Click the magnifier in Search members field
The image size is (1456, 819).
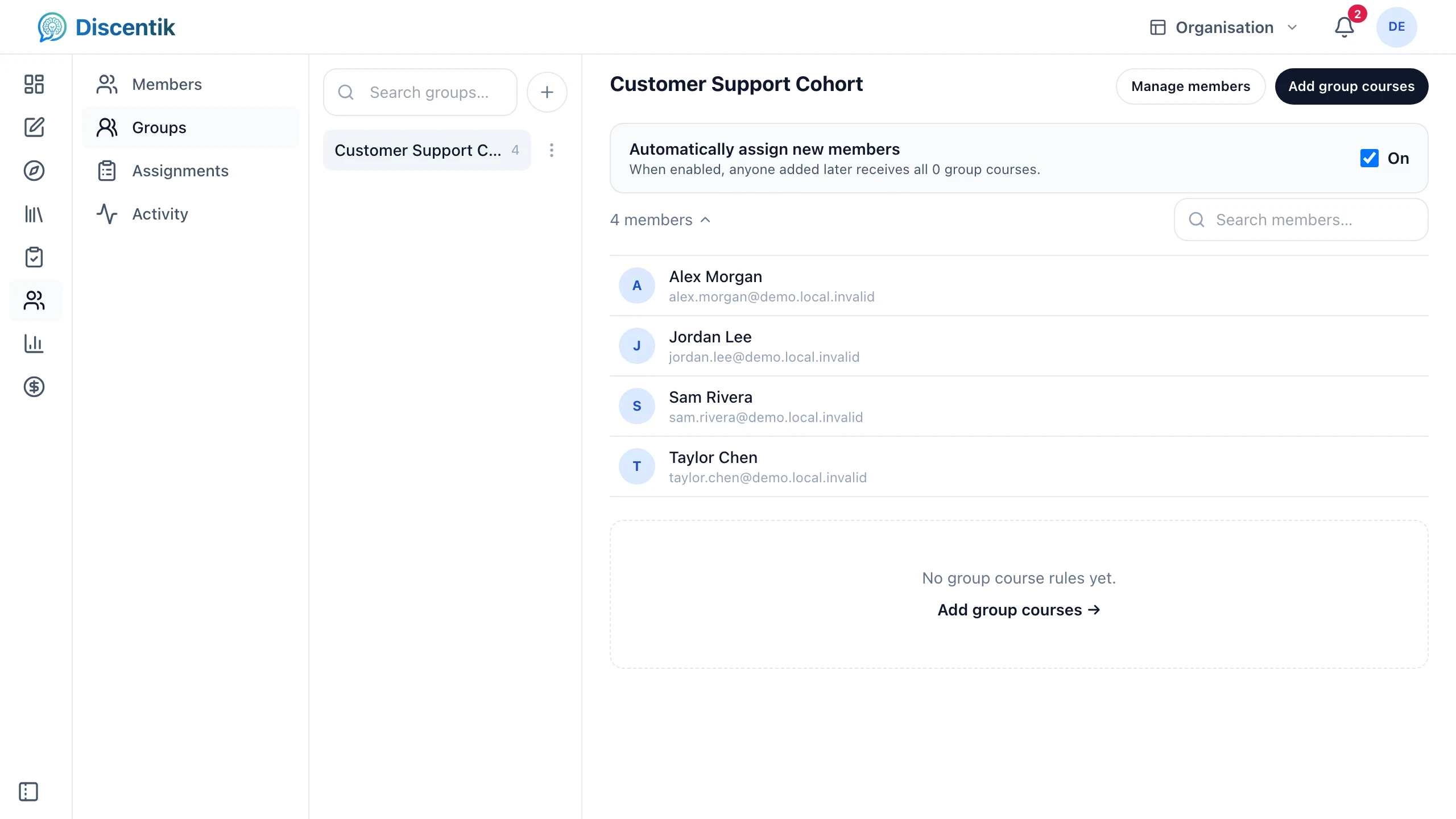tap(1197, 220)
